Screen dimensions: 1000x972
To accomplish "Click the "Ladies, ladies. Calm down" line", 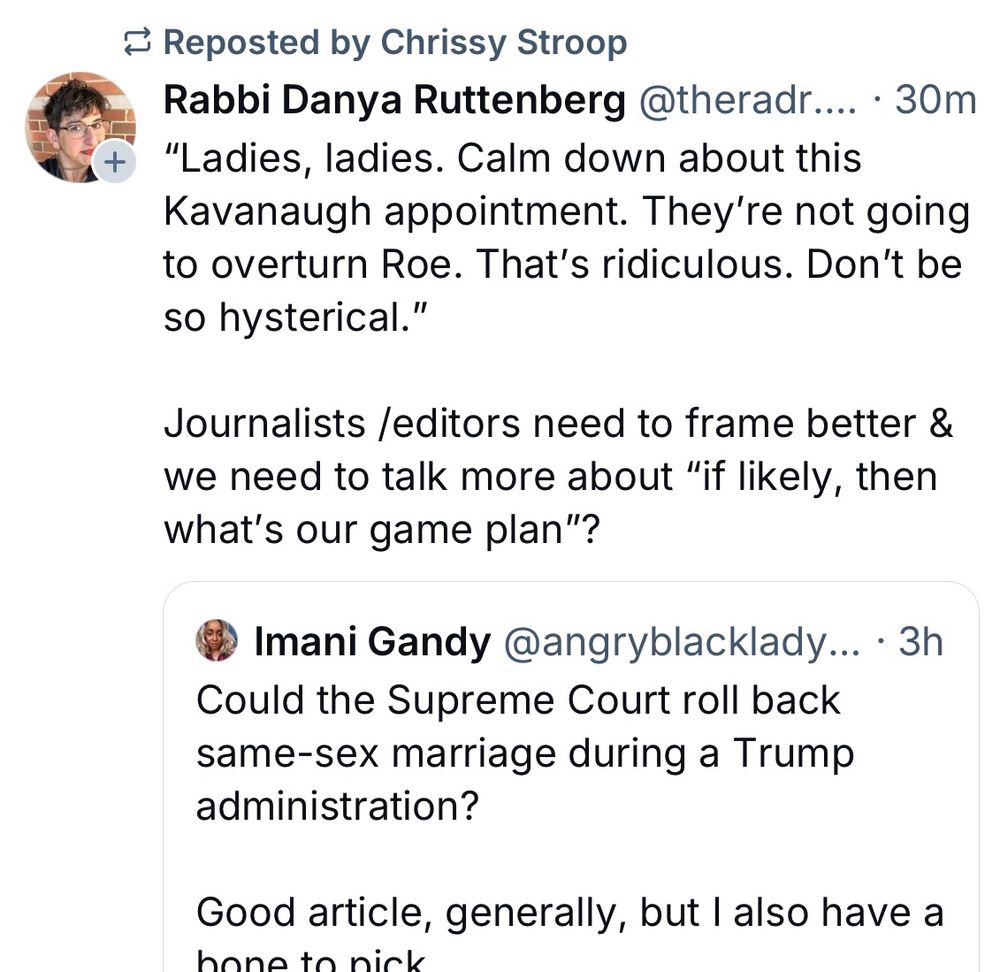I will (x=512, y=158).
